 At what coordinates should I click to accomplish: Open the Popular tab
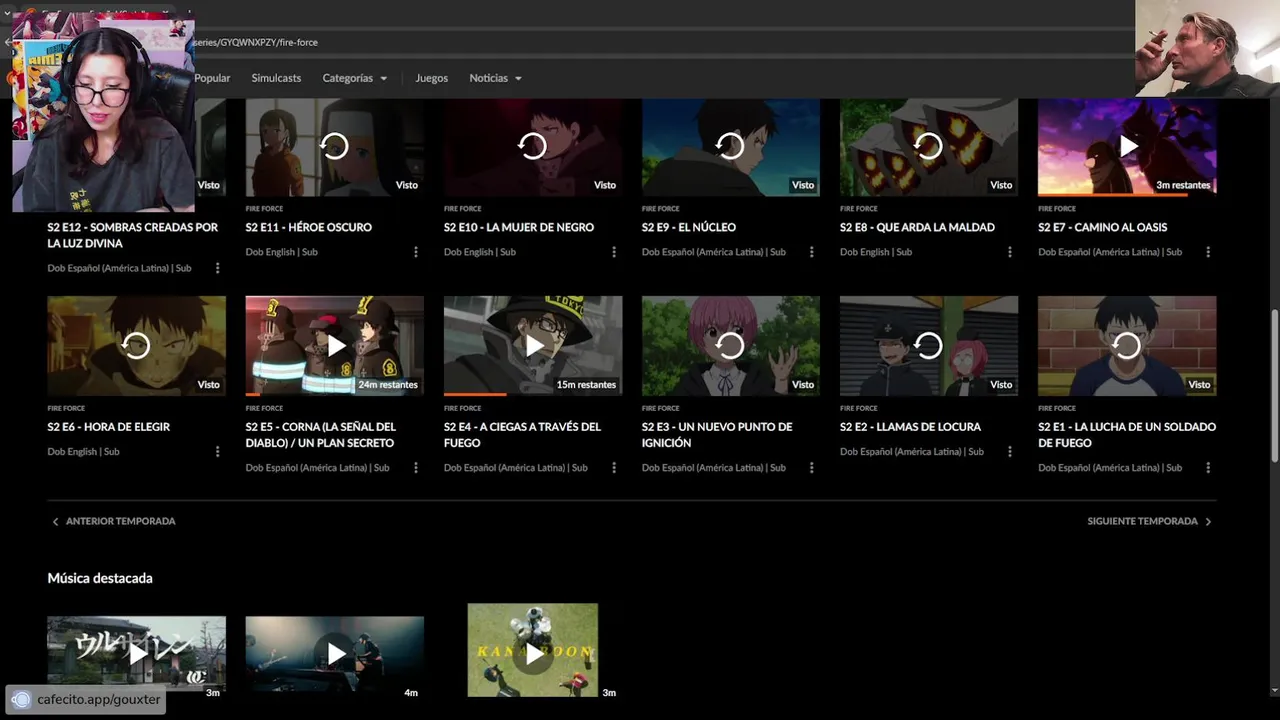pyautogui.click(x=212, y=78)
